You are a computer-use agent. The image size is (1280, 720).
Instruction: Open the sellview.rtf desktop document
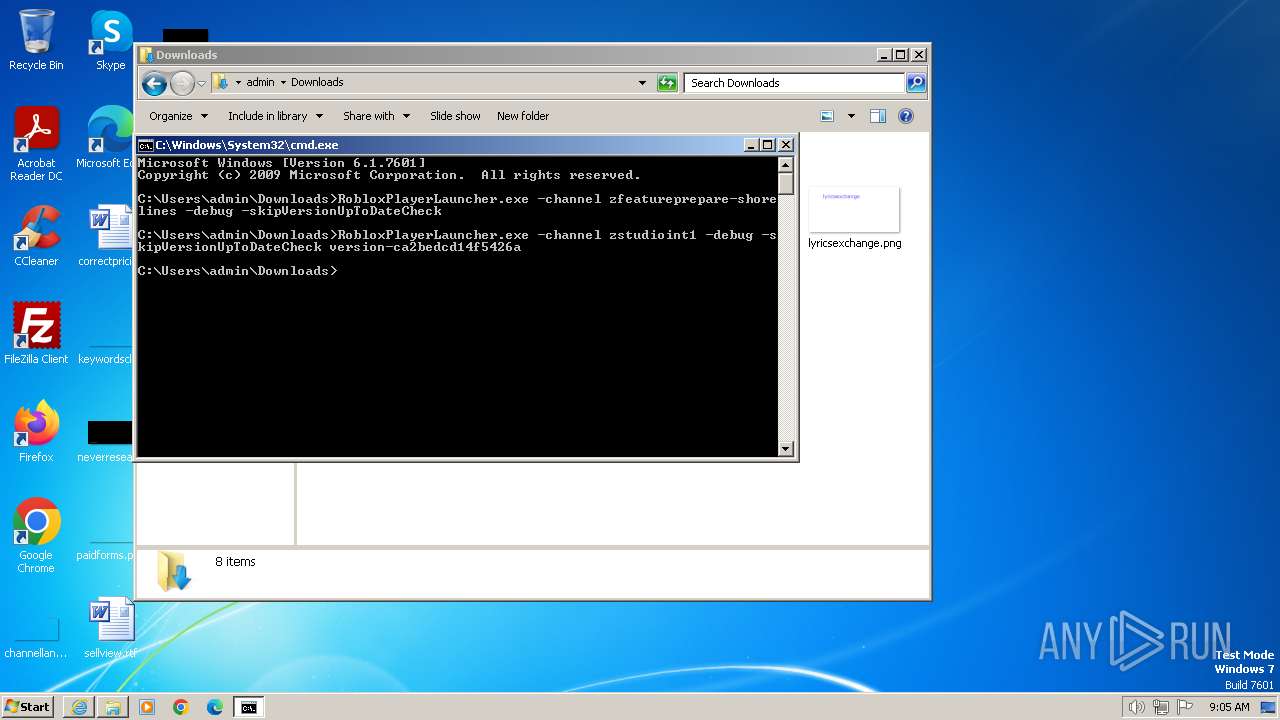click(x=110, y=628)
